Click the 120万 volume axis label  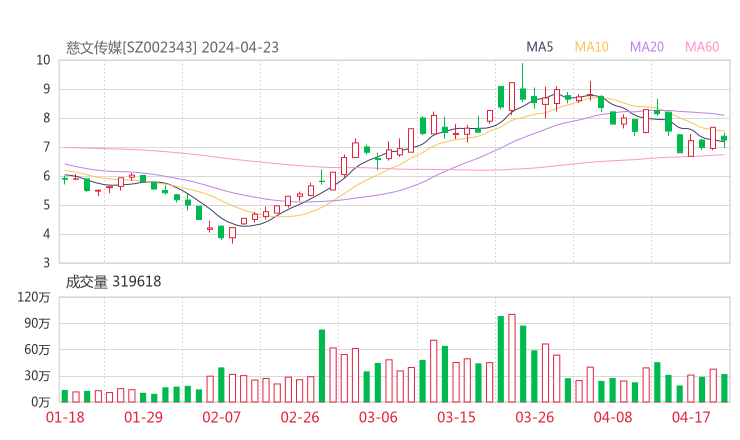[x=34, y=297]
